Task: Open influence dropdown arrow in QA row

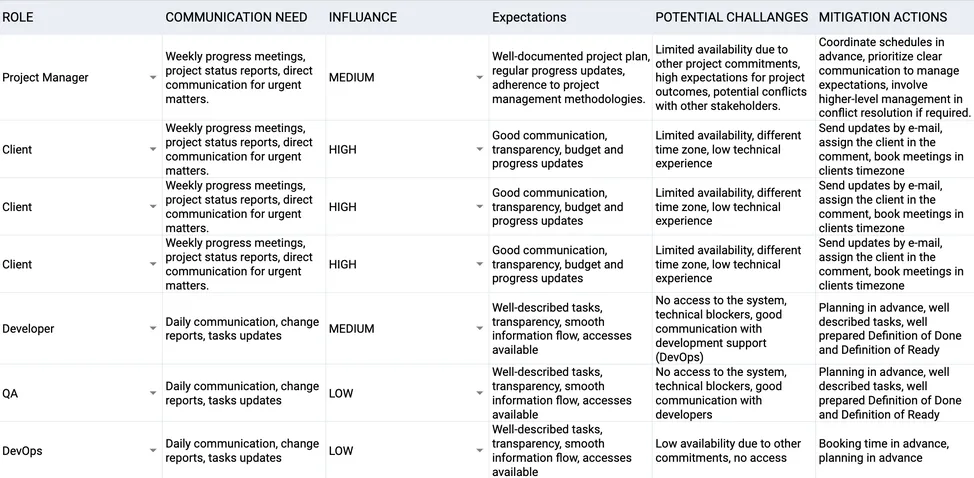Action: point(480,394)
